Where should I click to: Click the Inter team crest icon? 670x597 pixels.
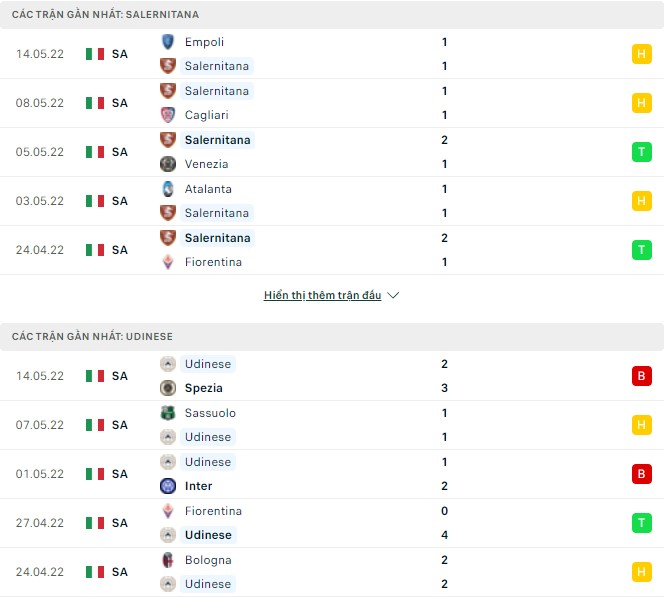tap(168, 486)
